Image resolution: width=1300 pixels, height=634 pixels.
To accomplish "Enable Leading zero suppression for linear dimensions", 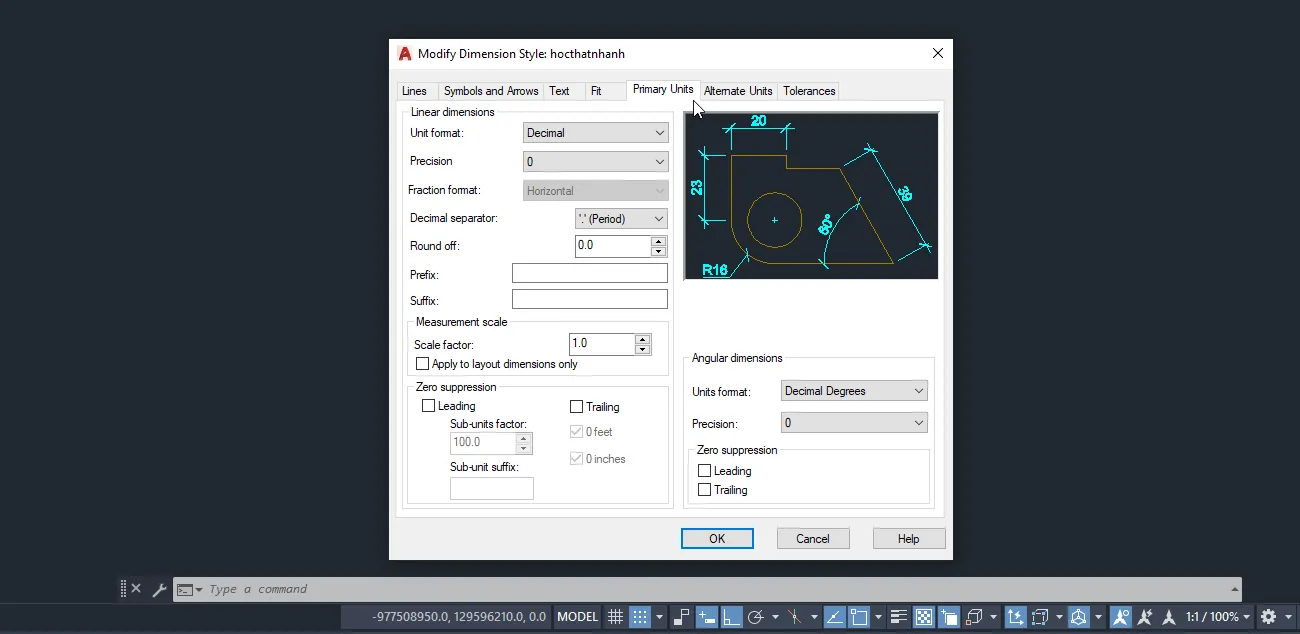I will (429, 406).
